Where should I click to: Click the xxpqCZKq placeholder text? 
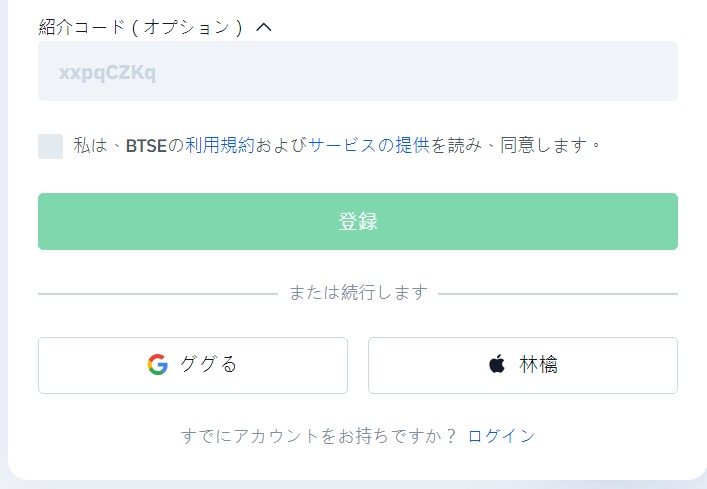pos(107,72)
